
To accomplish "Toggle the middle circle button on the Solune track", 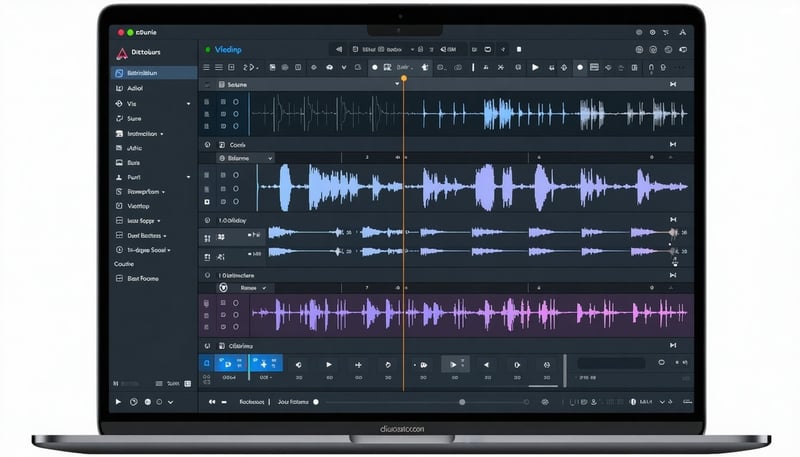I will (x=236, y=114).
